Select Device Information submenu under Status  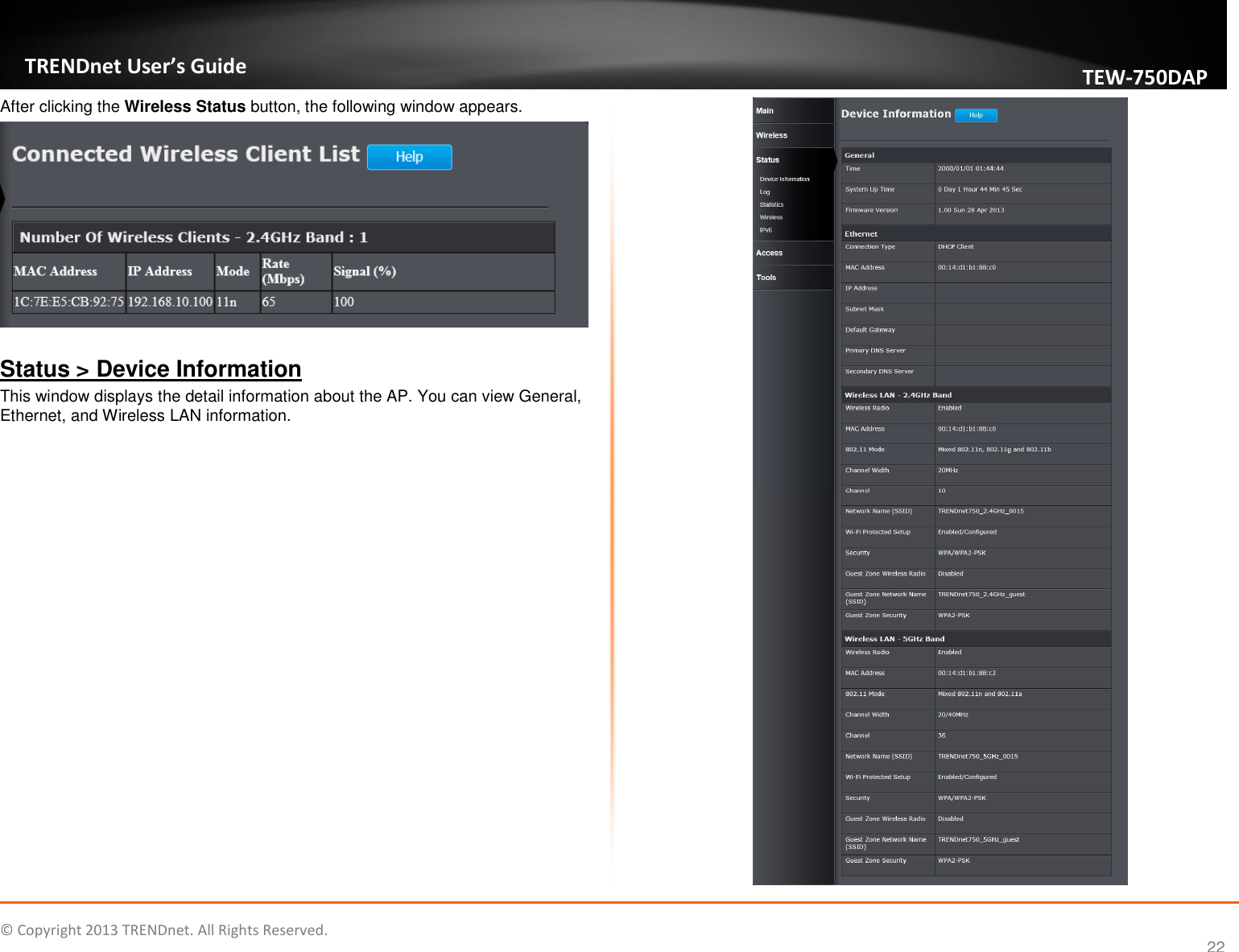(784, 179)
